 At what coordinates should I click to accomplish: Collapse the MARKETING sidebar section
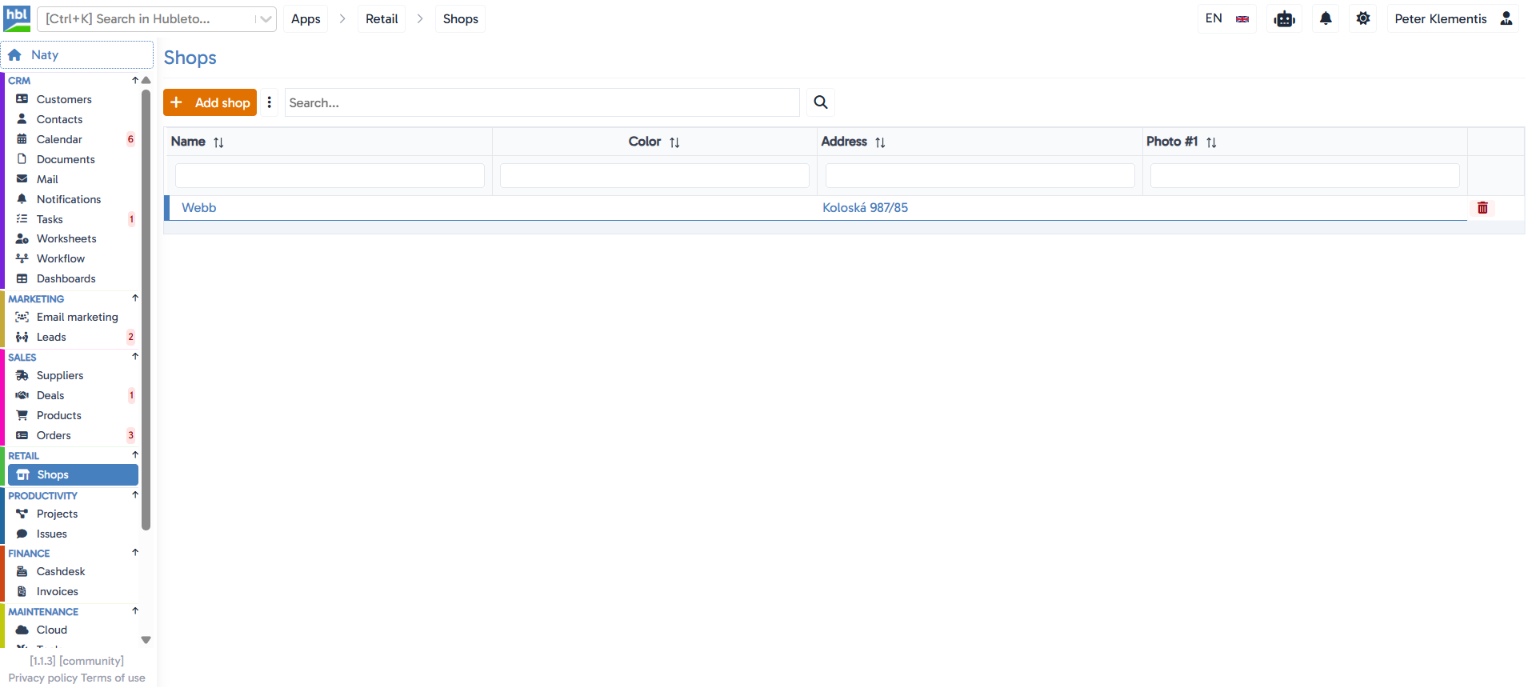pos(135,298)
